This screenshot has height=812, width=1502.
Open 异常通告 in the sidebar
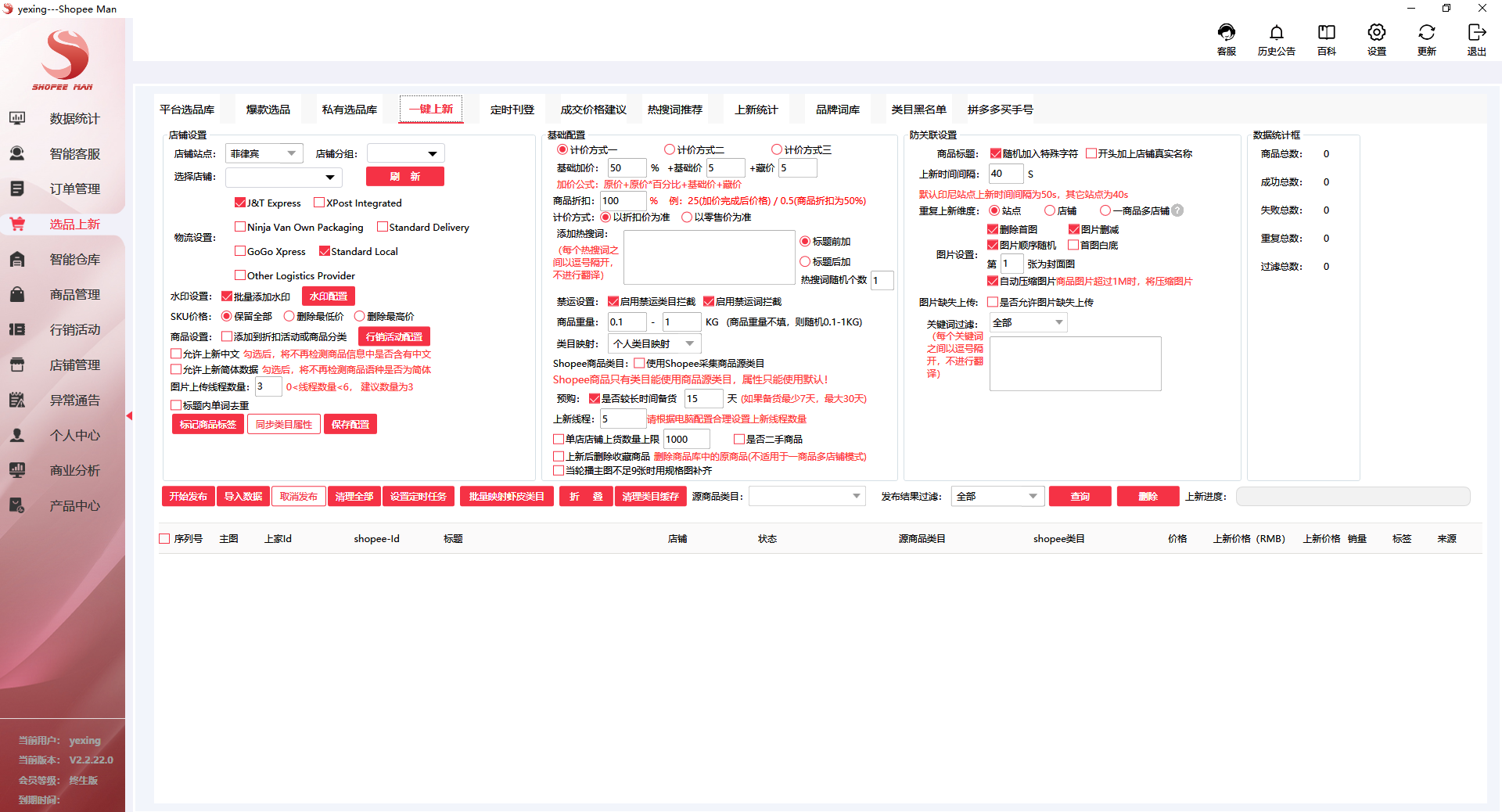(x=63, y=400)
